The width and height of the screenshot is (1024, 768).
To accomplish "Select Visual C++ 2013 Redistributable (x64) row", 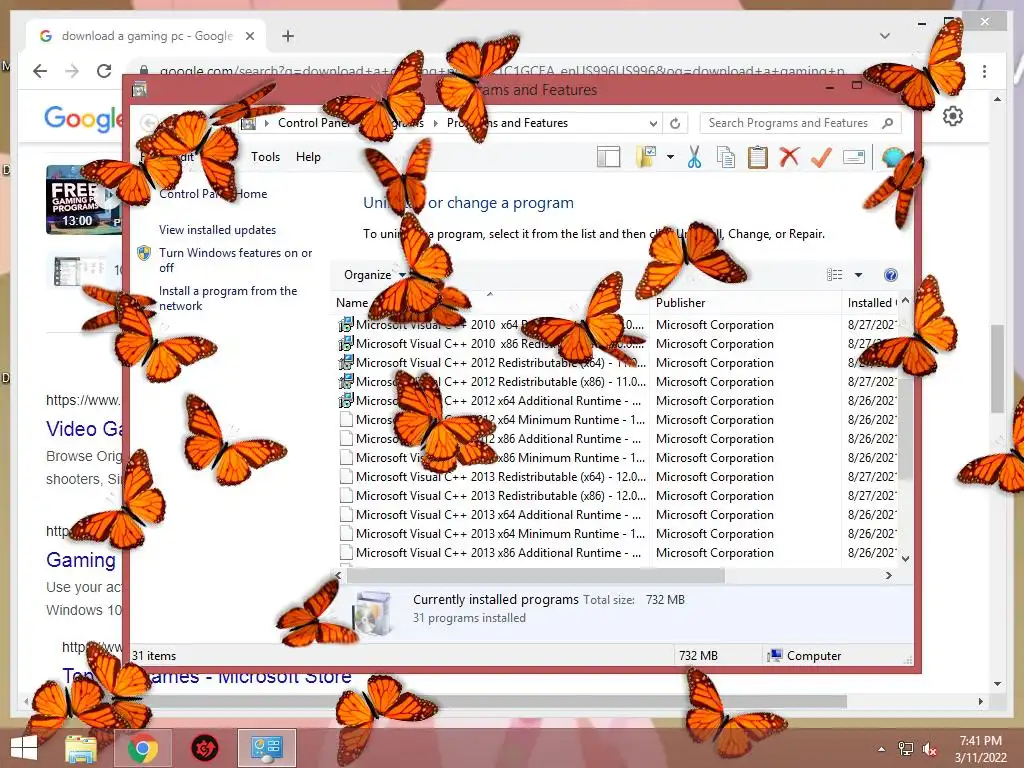I will 618,477.
